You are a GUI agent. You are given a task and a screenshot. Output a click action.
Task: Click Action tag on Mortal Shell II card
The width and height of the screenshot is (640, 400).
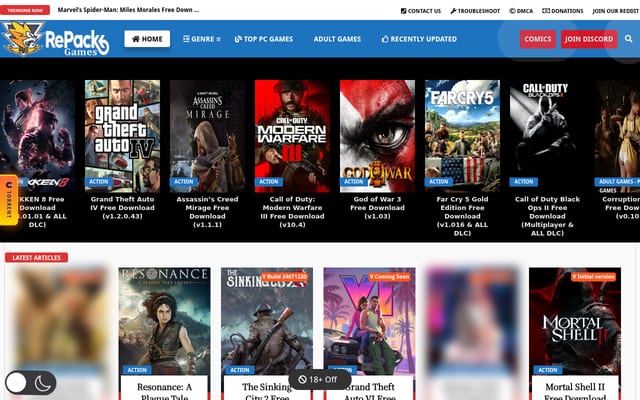point(547,370)
